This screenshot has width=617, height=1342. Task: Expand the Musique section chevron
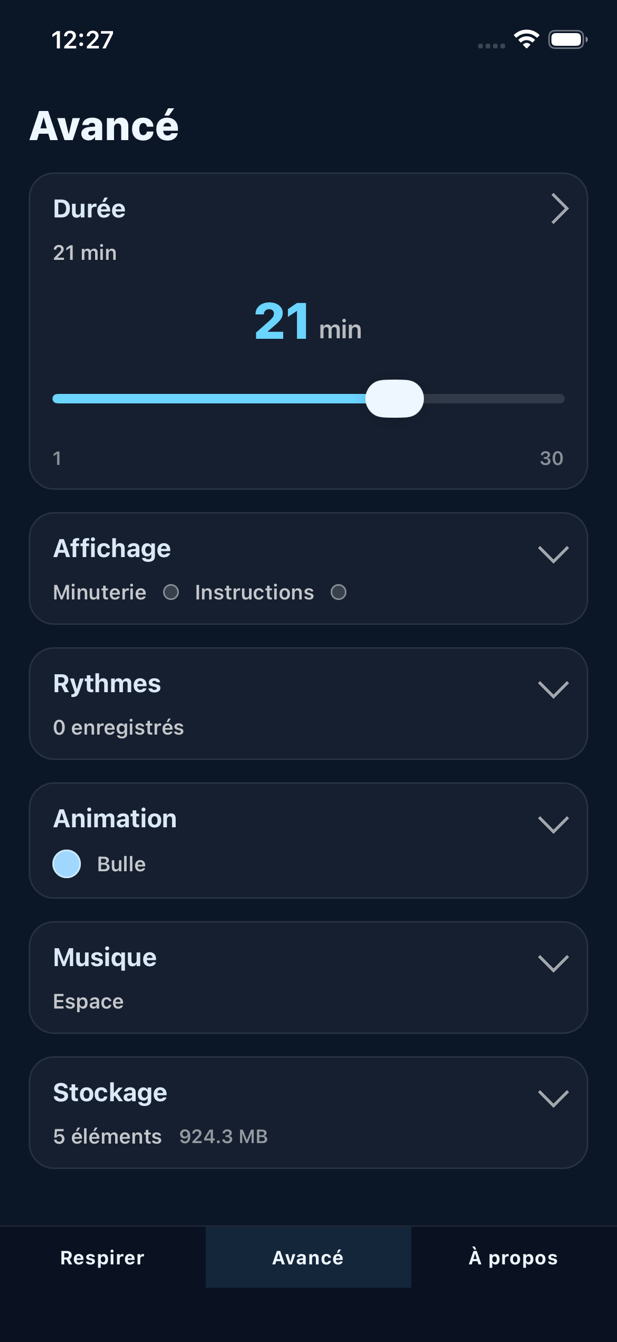(553, 963)
